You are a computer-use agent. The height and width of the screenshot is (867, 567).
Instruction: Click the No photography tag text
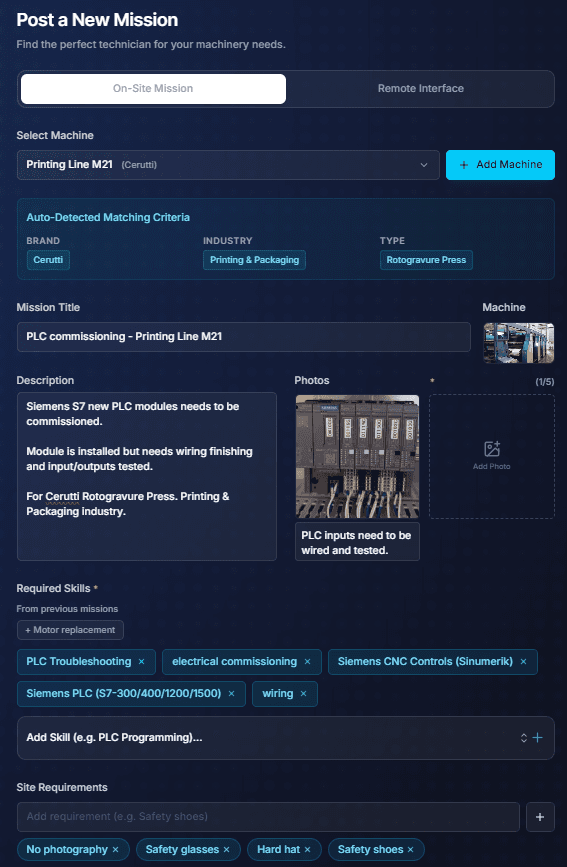click(67, 849)
